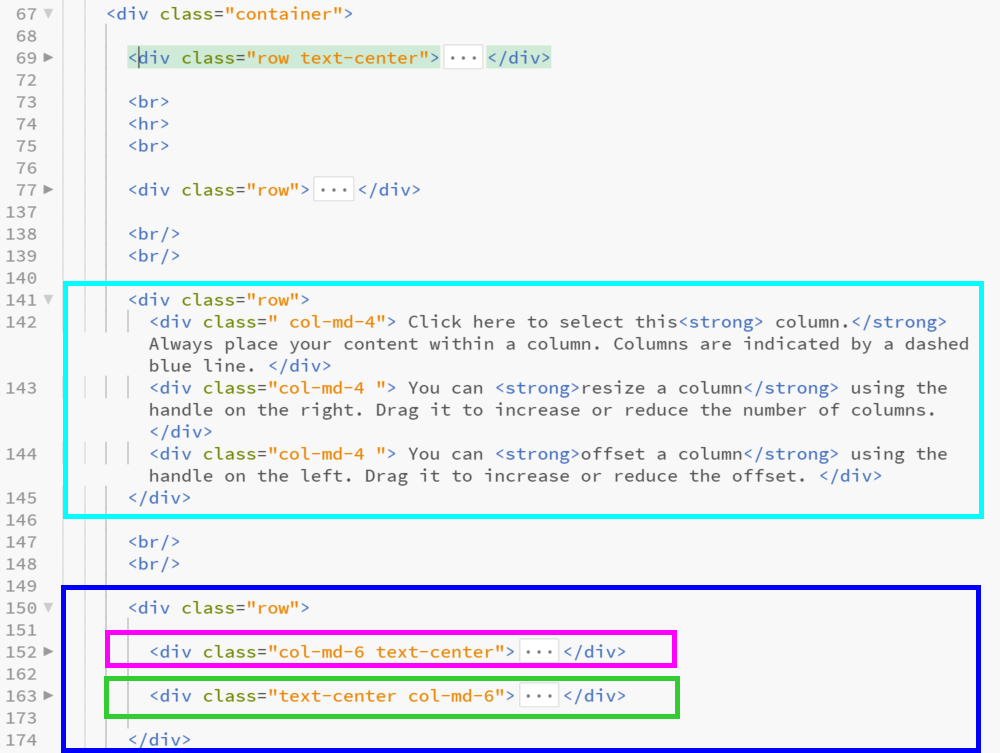Click ellipsis badge in row text-center div
Screen dimensions: 1000x753
click(x=463, y=58)
